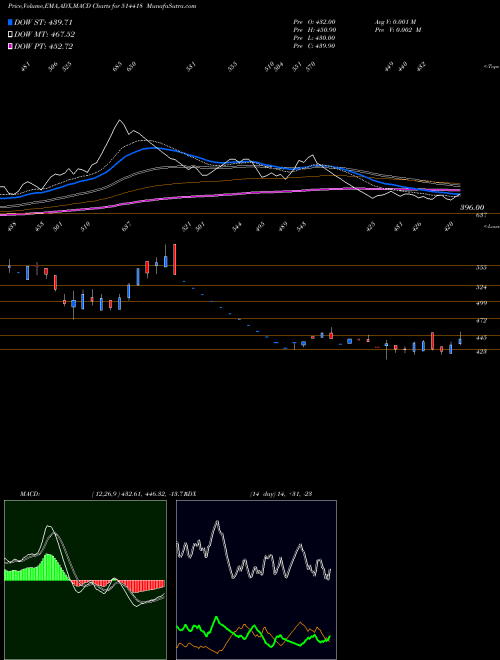
Task: Click the 'Avg V: 0.001 M' volume value
Action: tap(395, 22)
